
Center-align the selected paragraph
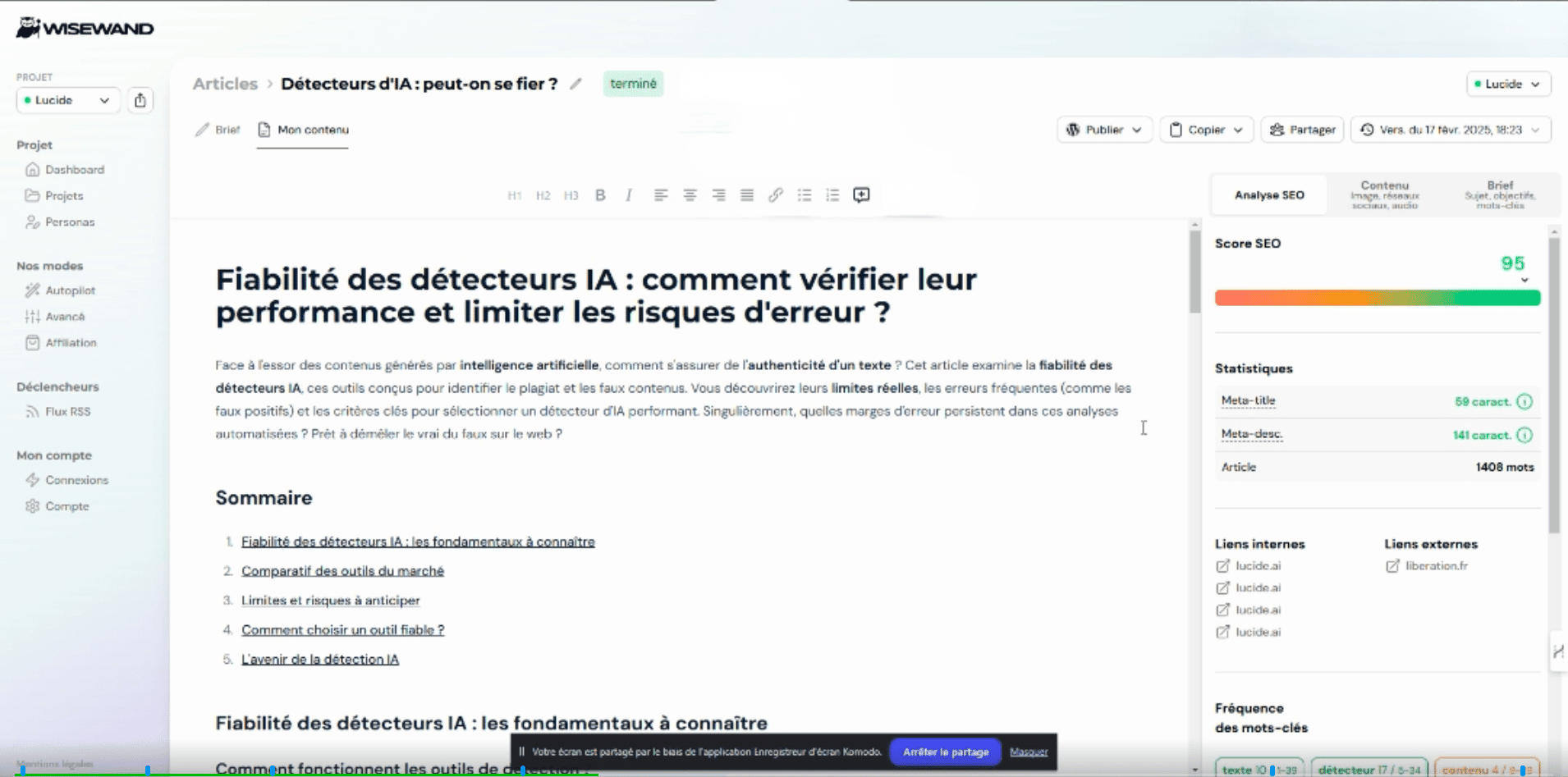(690, 194)
